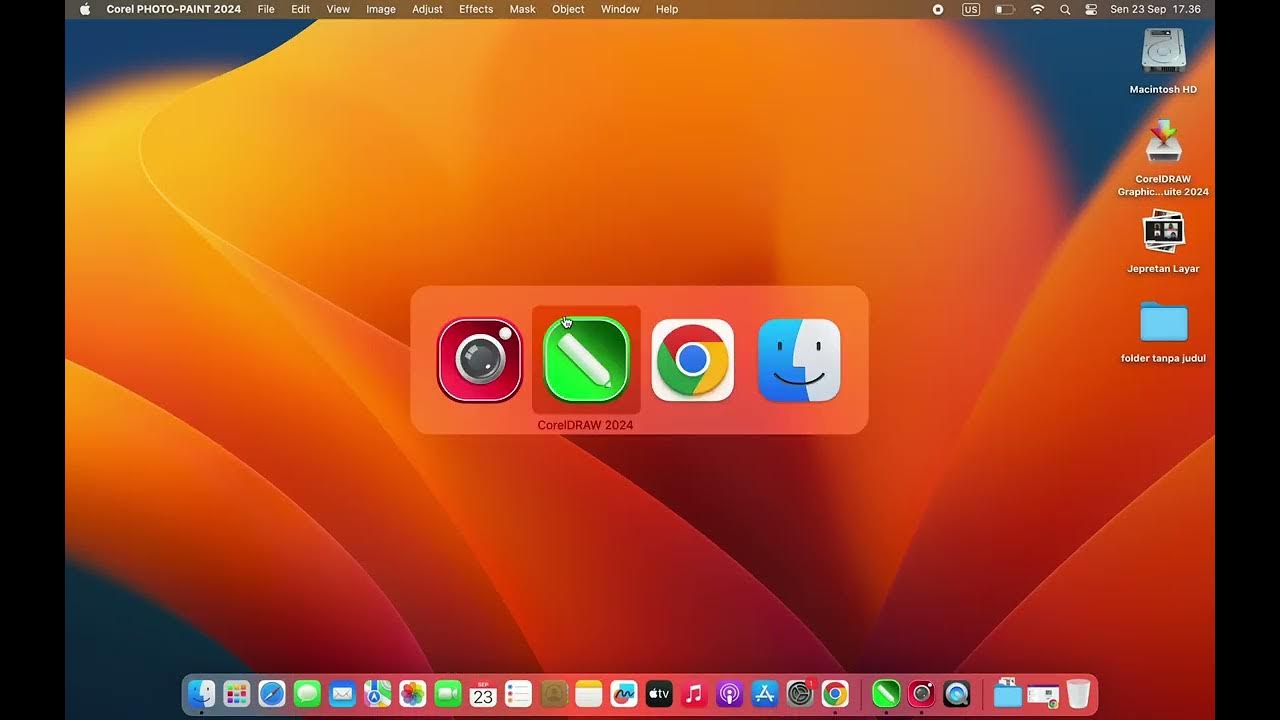The image size is (1280, 720).
Task: Open Launchpad from the Dock
Action: coord(237,693)
